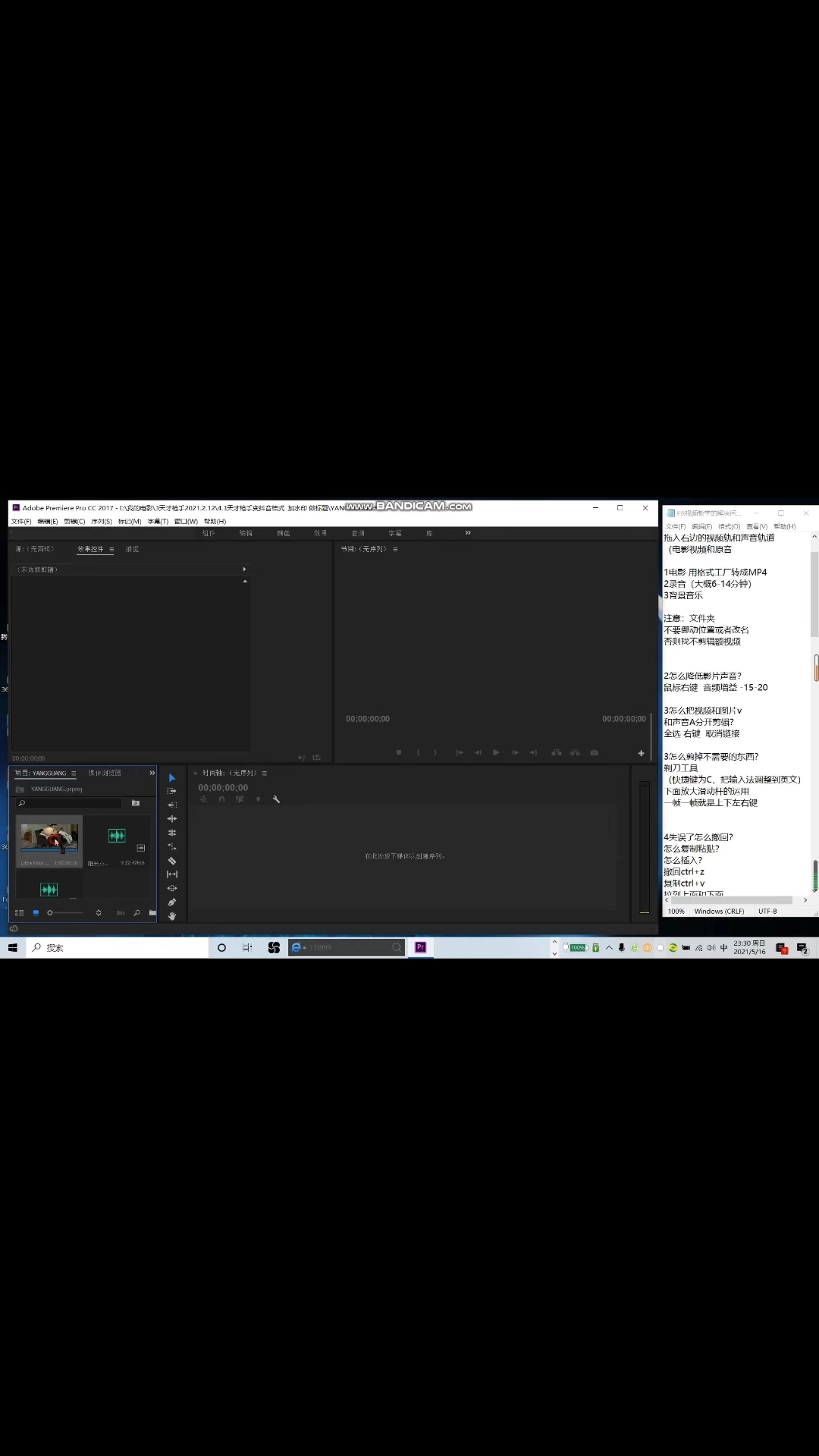The height and width of the screenshot is (1456, 819).
Task: Select the Track Select Forward tool
Action: pos(172,791)
